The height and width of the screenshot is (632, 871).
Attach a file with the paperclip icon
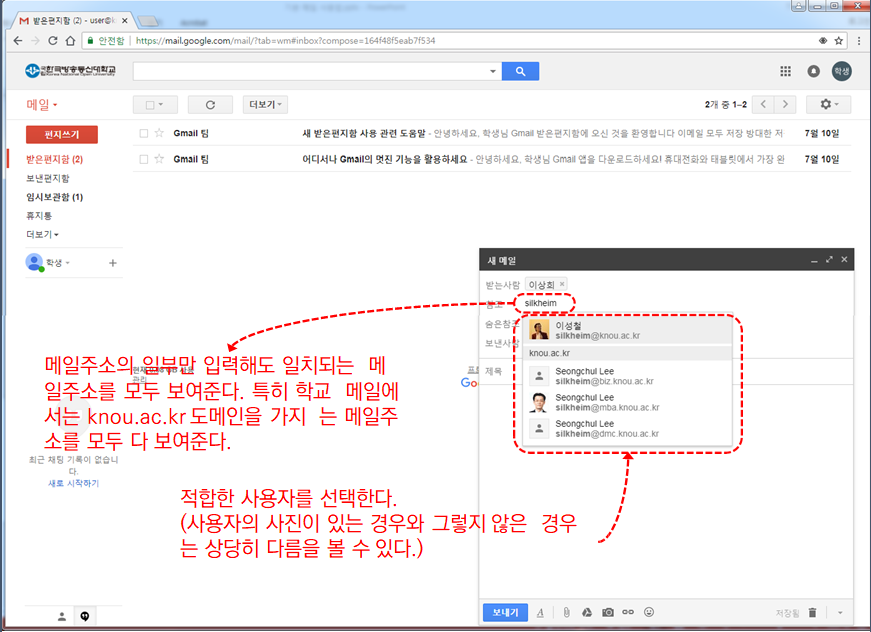[566, 612]
